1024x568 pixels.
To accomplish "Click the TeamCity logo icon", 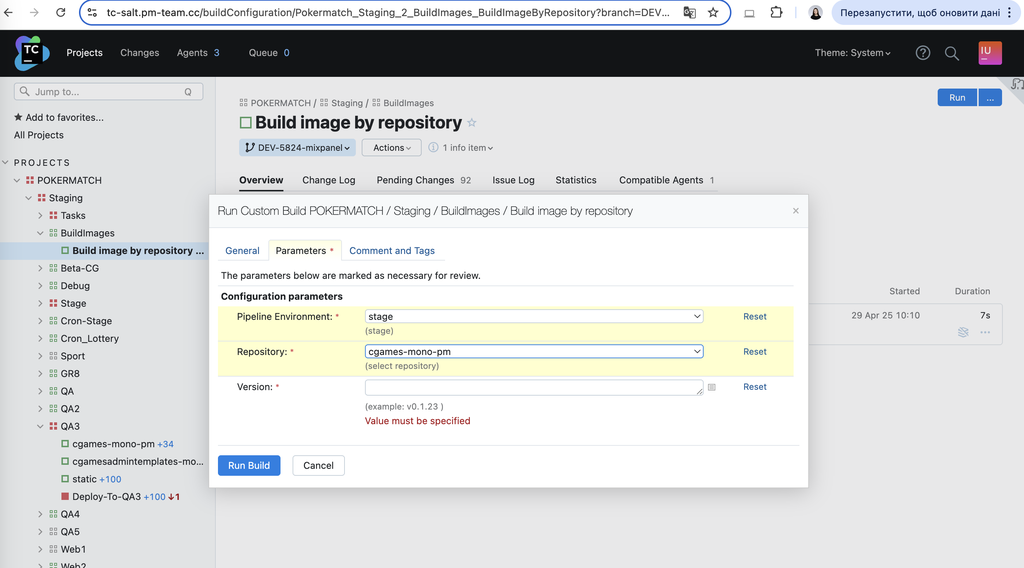I will [x=31, y=53].
